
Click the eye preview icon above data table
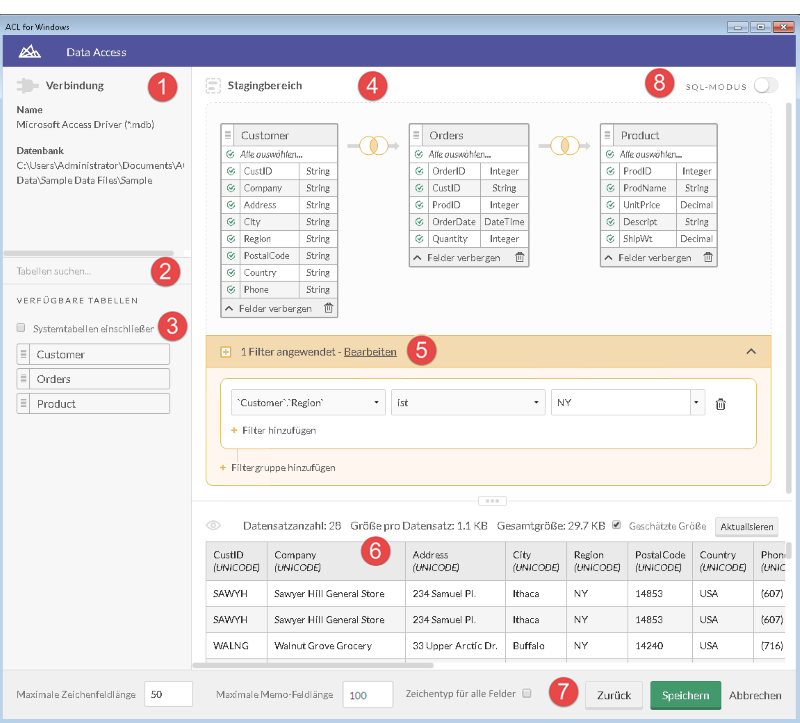point(212,525)
